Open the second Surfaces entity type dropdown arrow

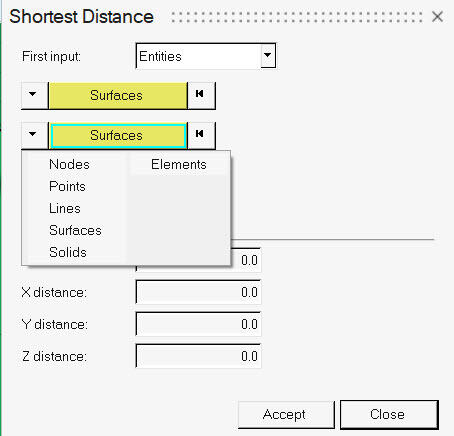[x=34, y=135]
